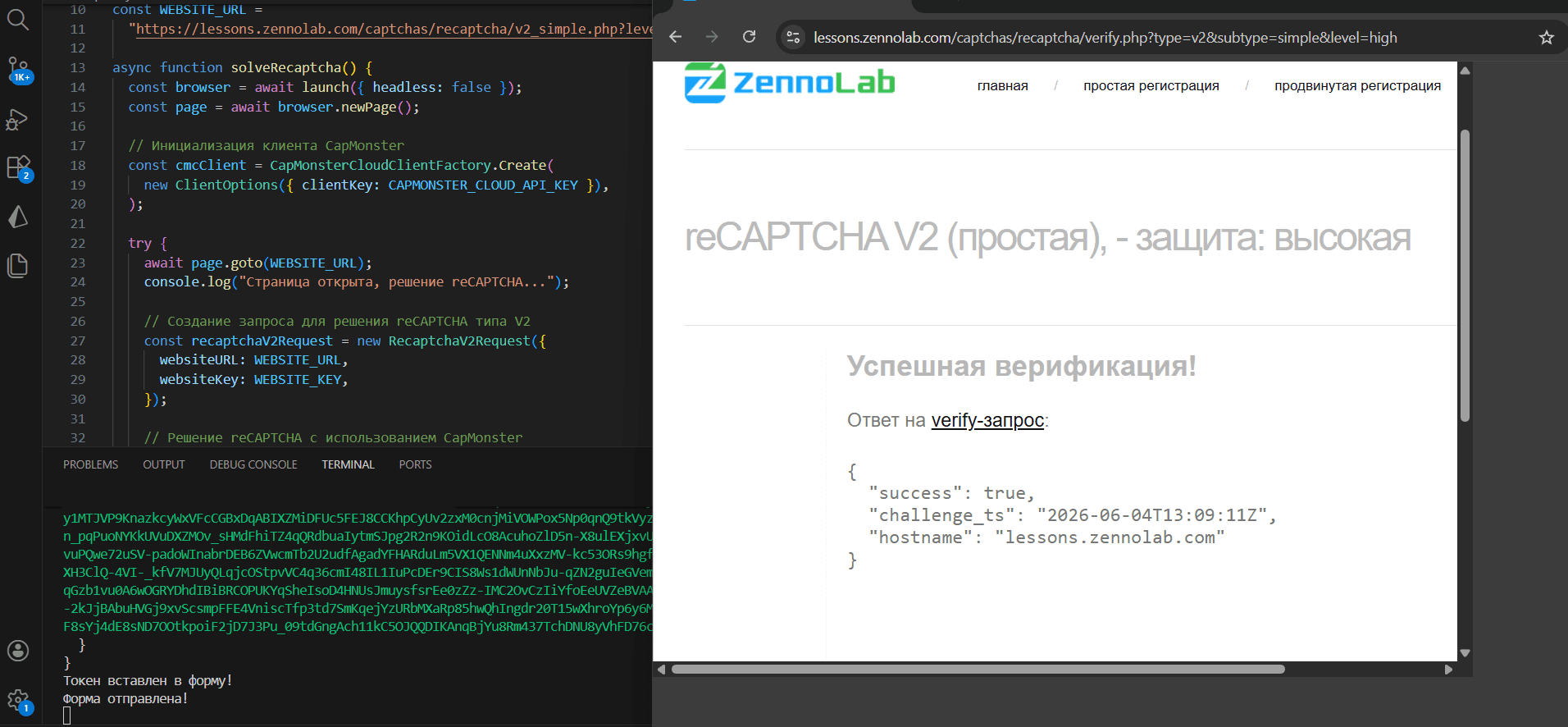Click the 'Инициализация клиента CapMonster' comment
The height and width of the screenshot is (727, 1568).
click(266, 145)
